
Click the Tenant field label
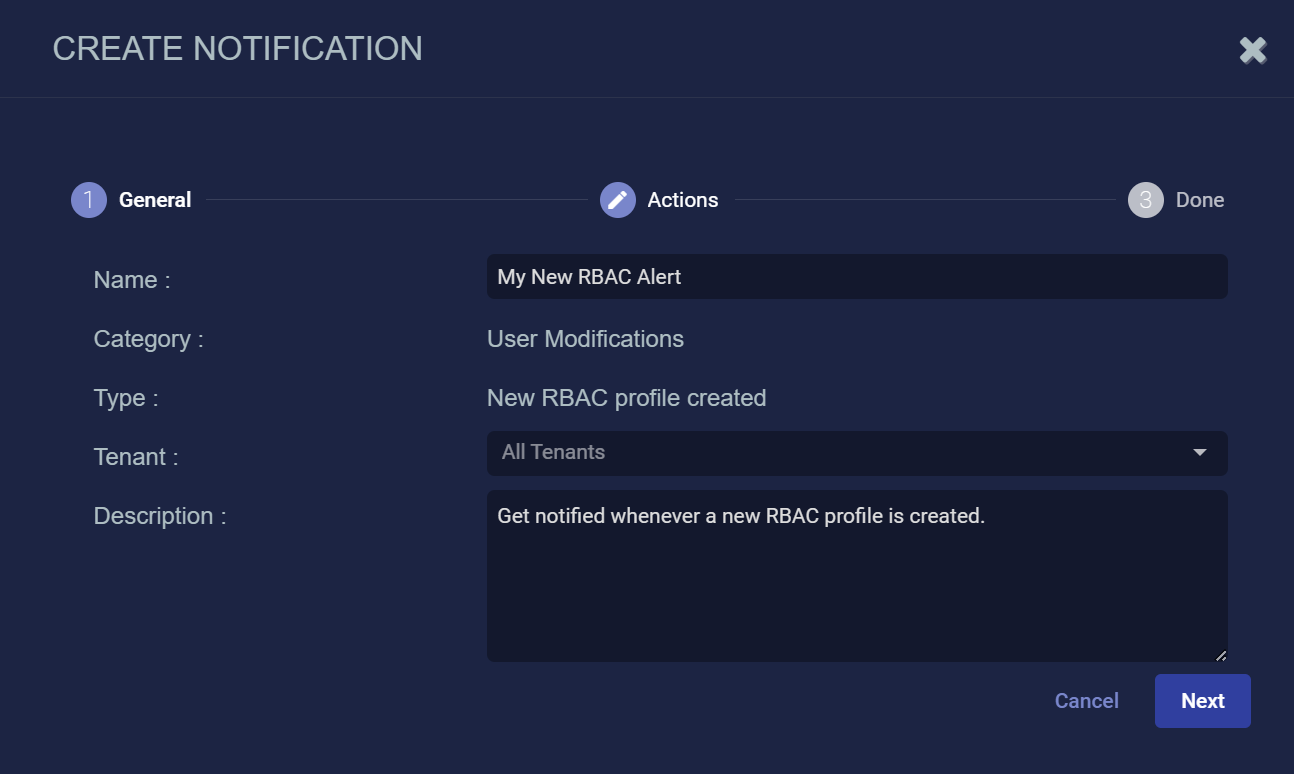tap(135, 457)
